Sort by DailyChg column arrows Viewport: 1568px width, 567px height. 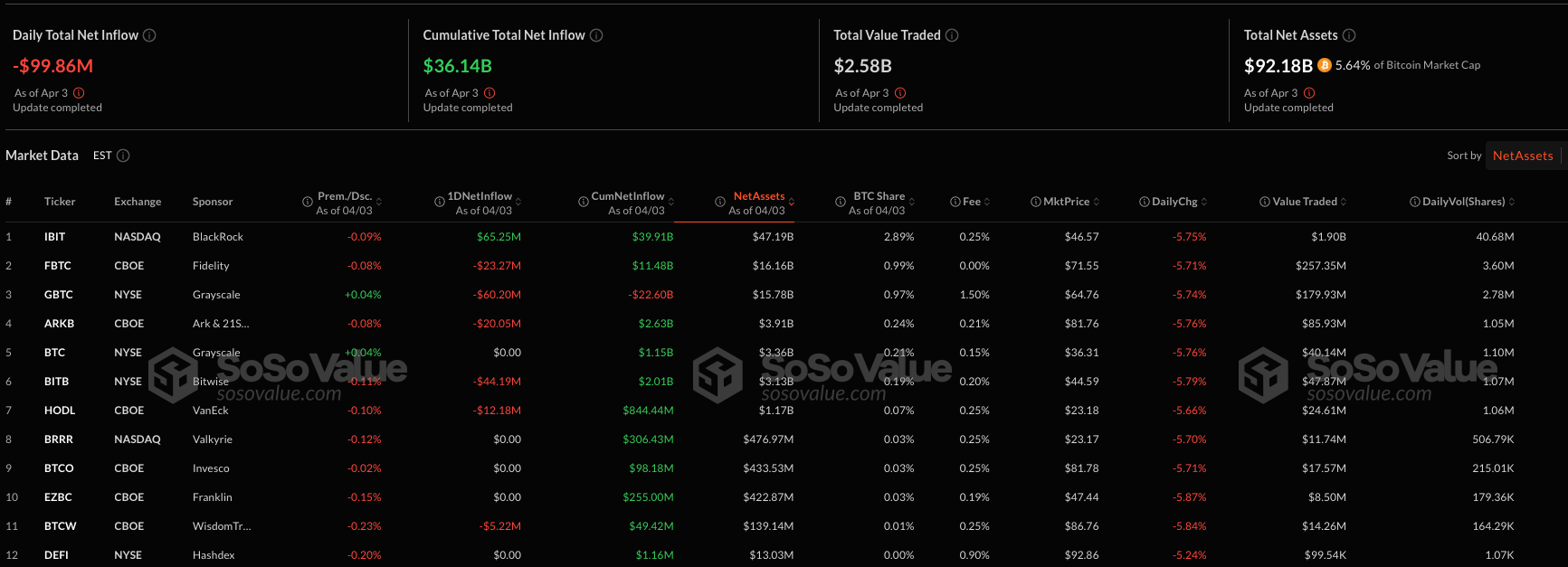pos(1204,202)
